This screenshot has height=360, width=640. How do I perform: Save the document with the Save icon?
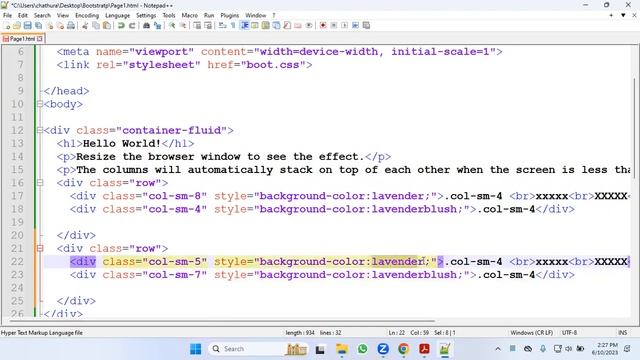pyautogui.click(x=27, y=25)
